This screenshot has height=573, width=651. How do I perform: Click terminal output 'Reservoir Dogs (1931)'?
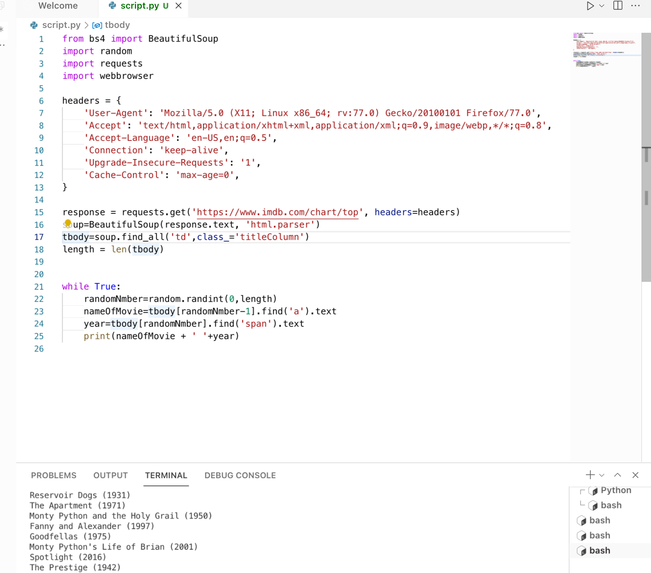tap(80, 495)
